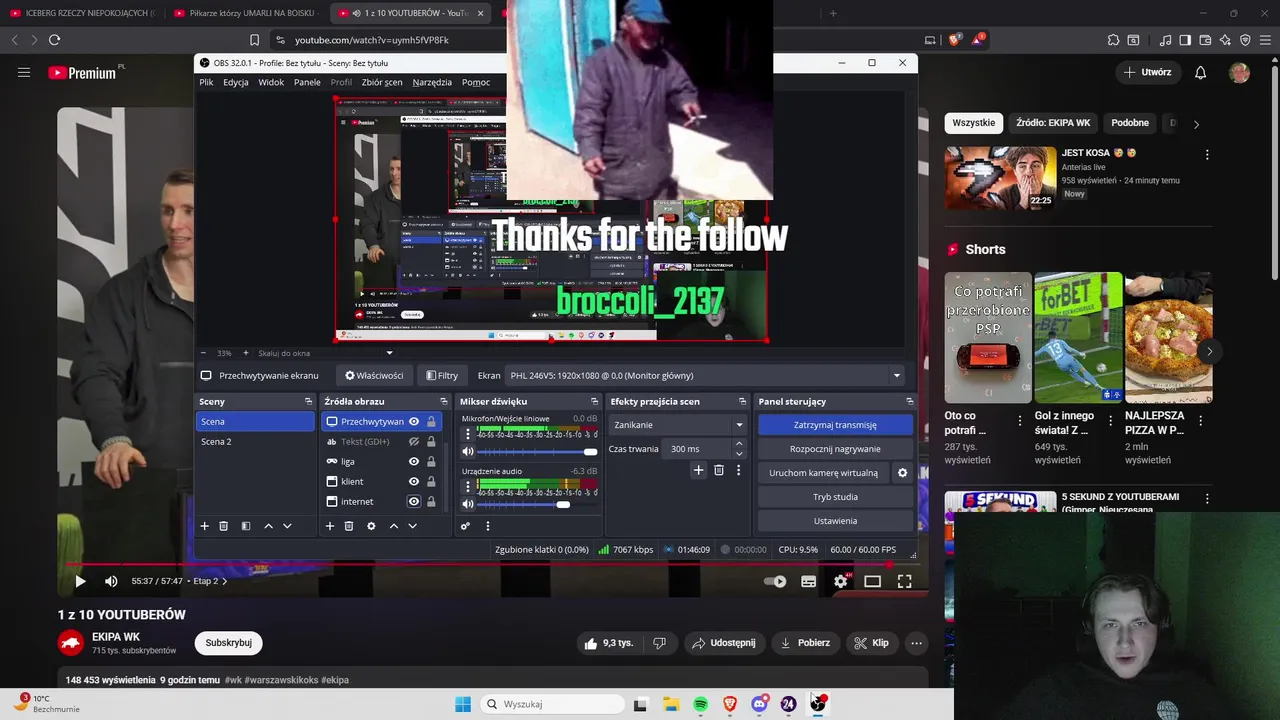This screenshot has width=1280, height=720.
Task: Open Brave Shields lion icon in address bar
Action: pyautogui.click(x=954, y=40)
